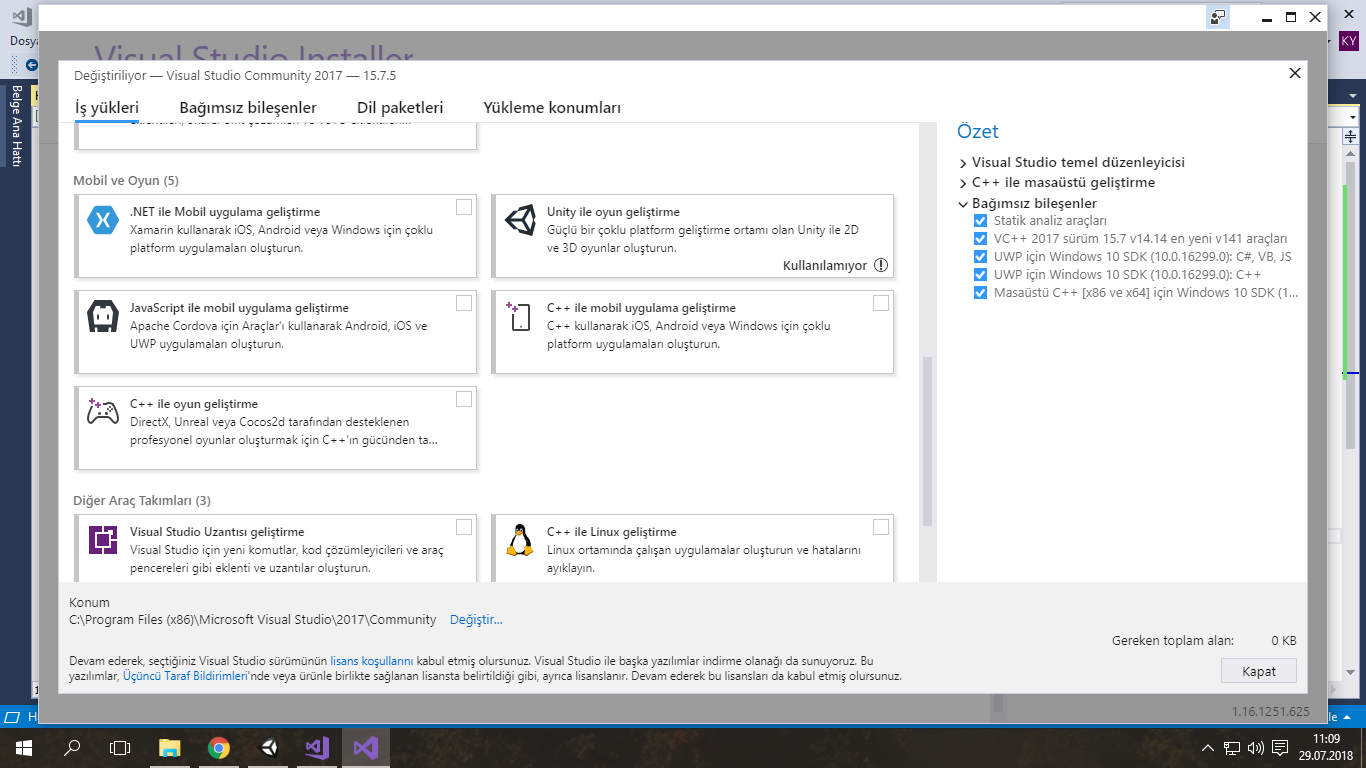This screenshot has width=1366, height=768.
Task: Close the modify dialog with X
Action: 1295,73
